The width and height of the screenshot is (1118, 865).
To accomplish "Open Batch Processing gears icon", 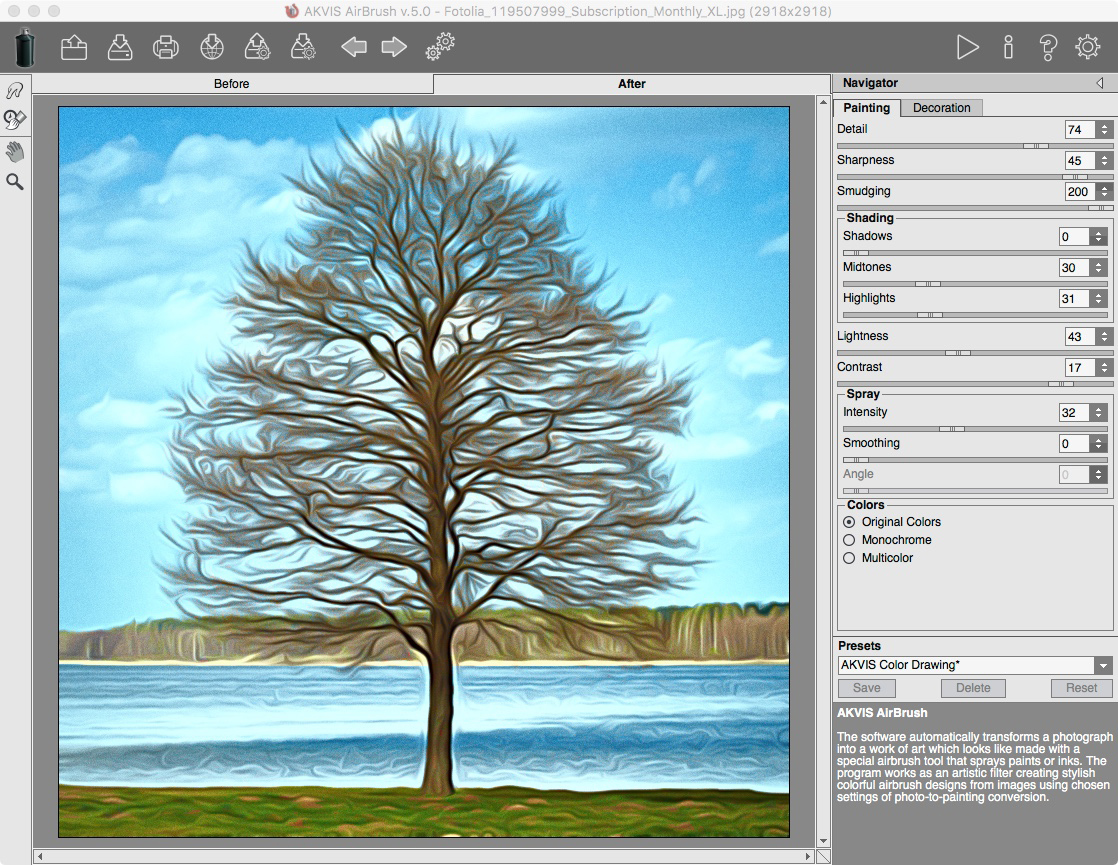I will (440, 47).
